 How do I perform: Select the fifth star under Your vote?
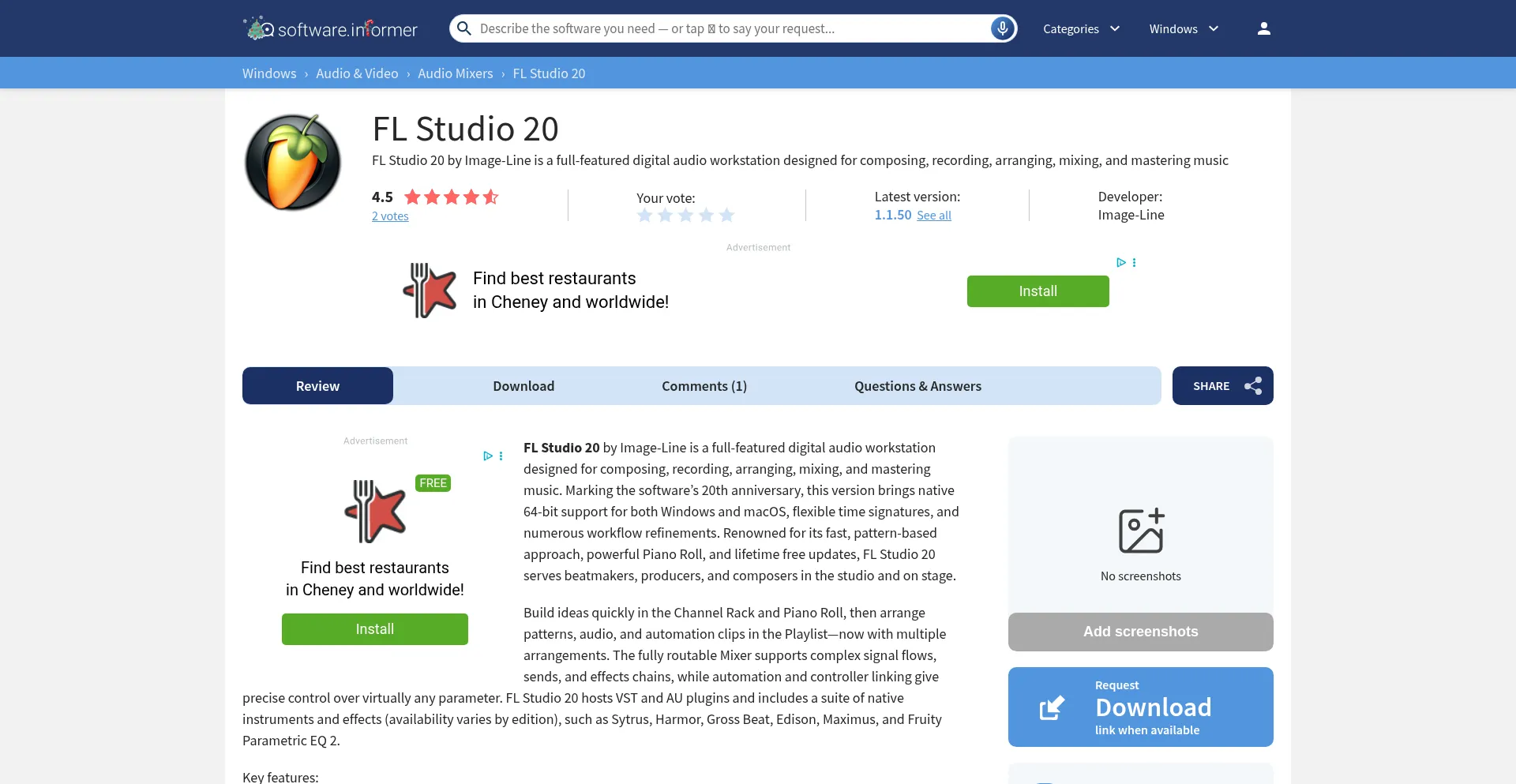(726, 215)
